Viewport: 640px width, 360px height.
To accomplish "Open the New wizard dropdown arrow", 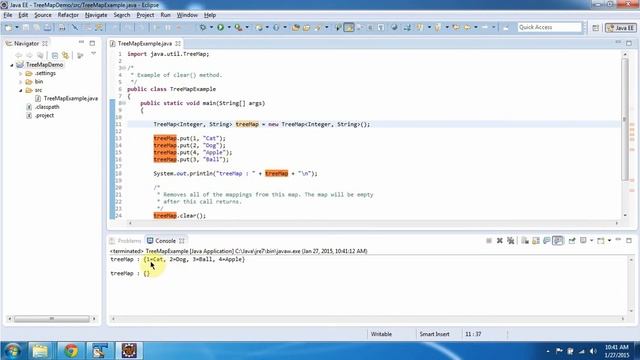I will [17, 27].
